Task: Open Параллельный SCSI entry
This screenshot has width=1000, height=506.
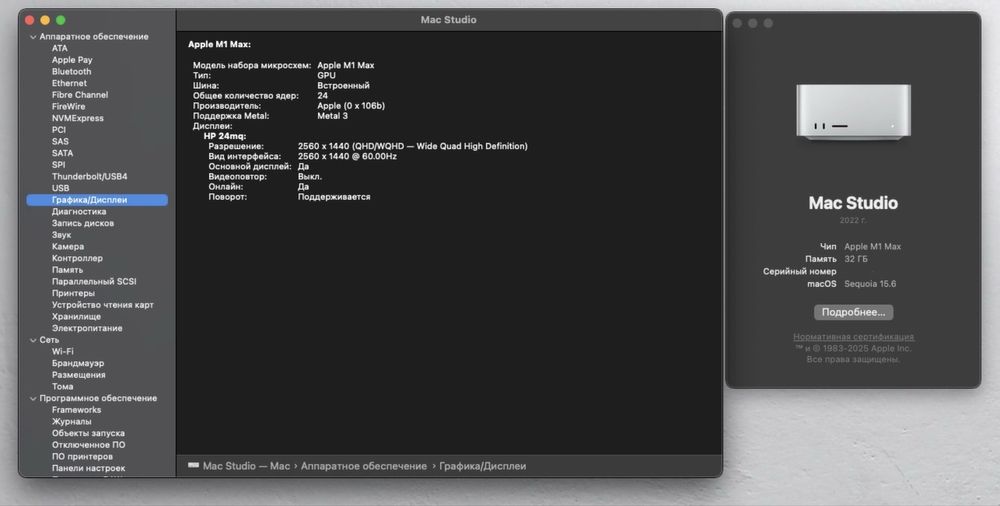Action: tap(94, 281)
